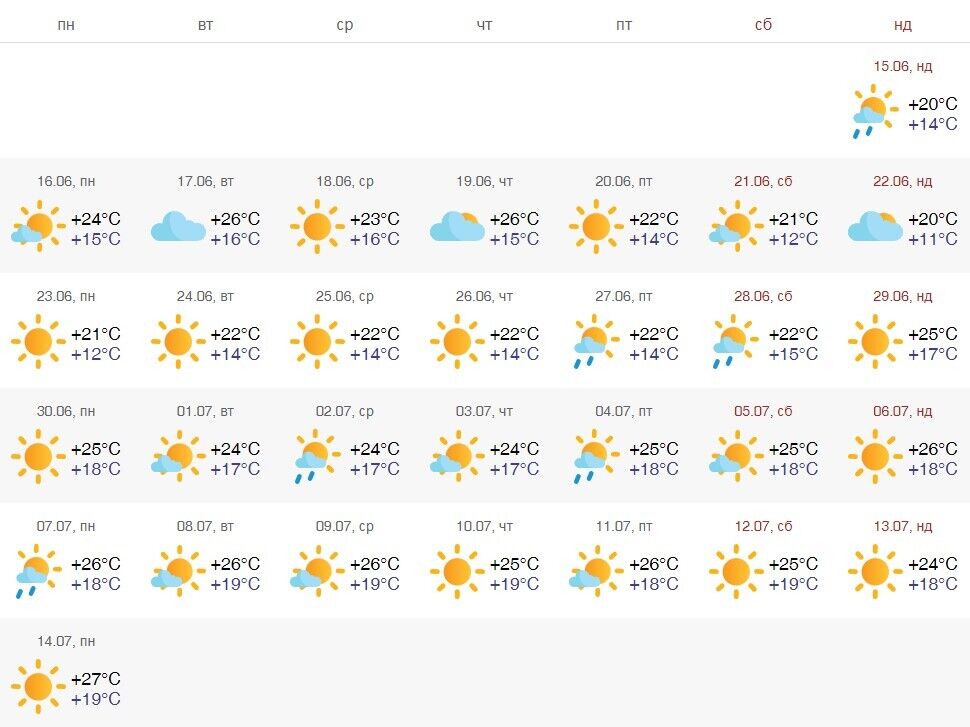Screen dimensions: 970x727
Task: Click the partly cloudy icon for 21.06
Action: coord(736,226)
